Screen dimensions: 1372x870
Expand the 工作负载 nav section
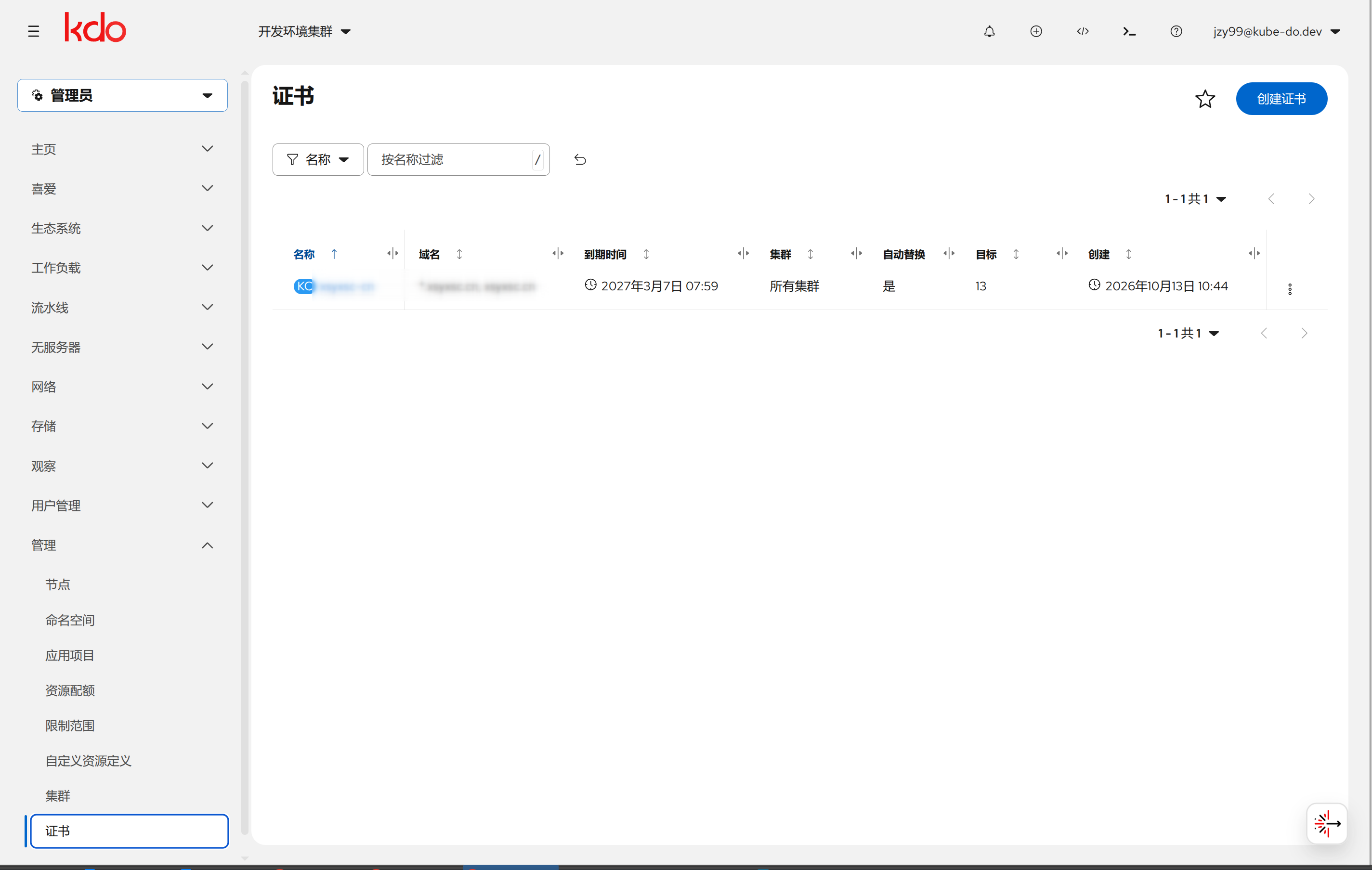click(122, 267)
